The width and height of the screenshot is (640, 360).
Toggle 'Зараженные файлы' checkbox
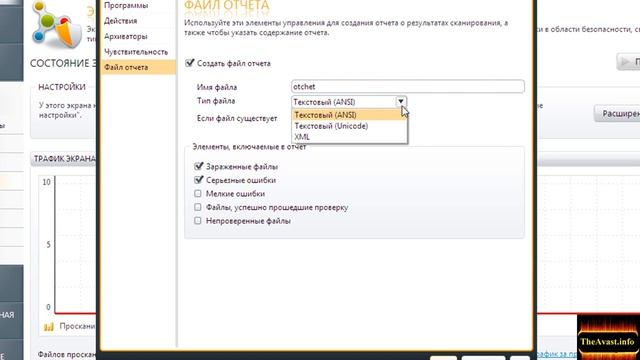tap(198, 167)
